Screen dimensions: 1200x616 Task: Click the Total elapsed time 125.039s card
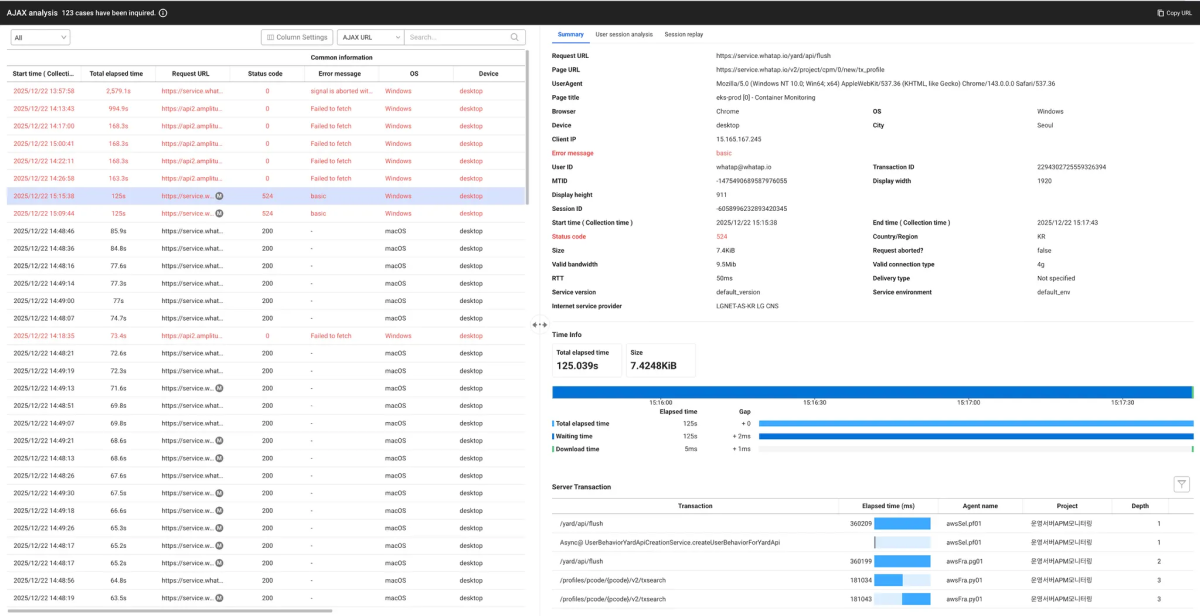pyautogui.click(x=586, y=360)
